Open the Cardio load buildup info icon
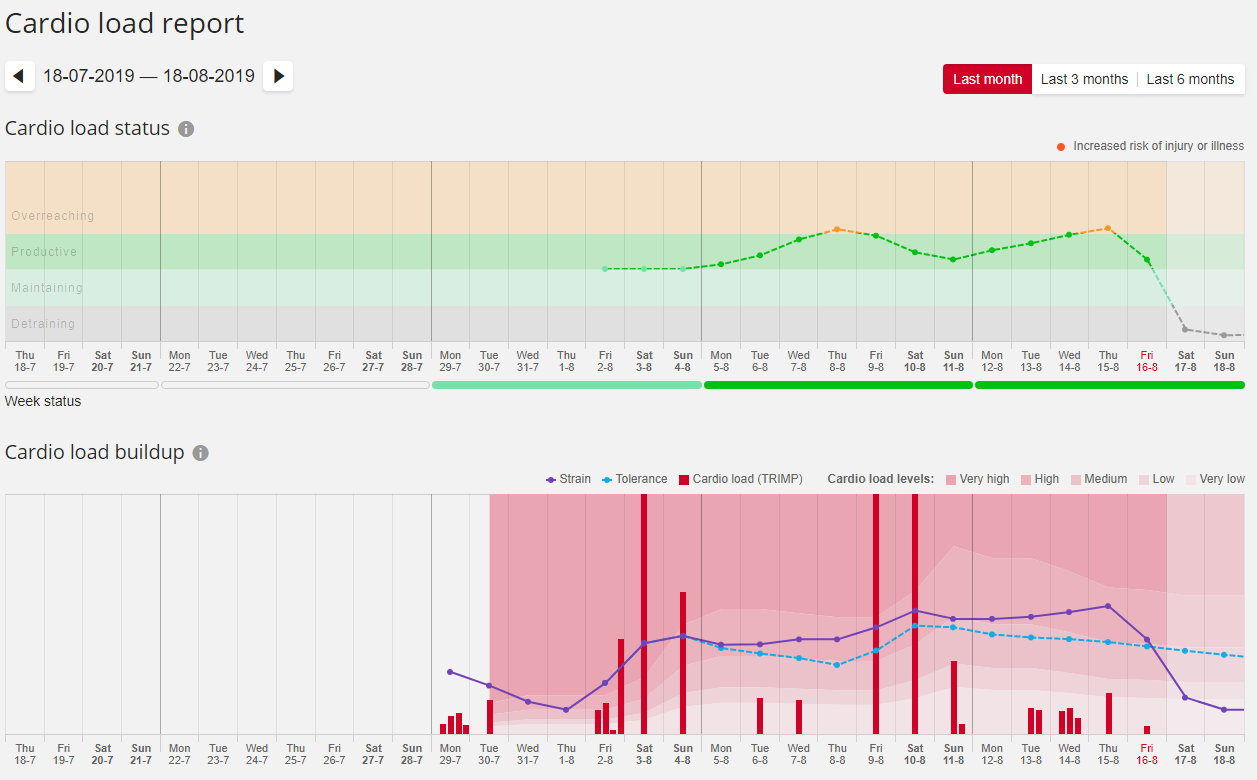 (200, 453)
